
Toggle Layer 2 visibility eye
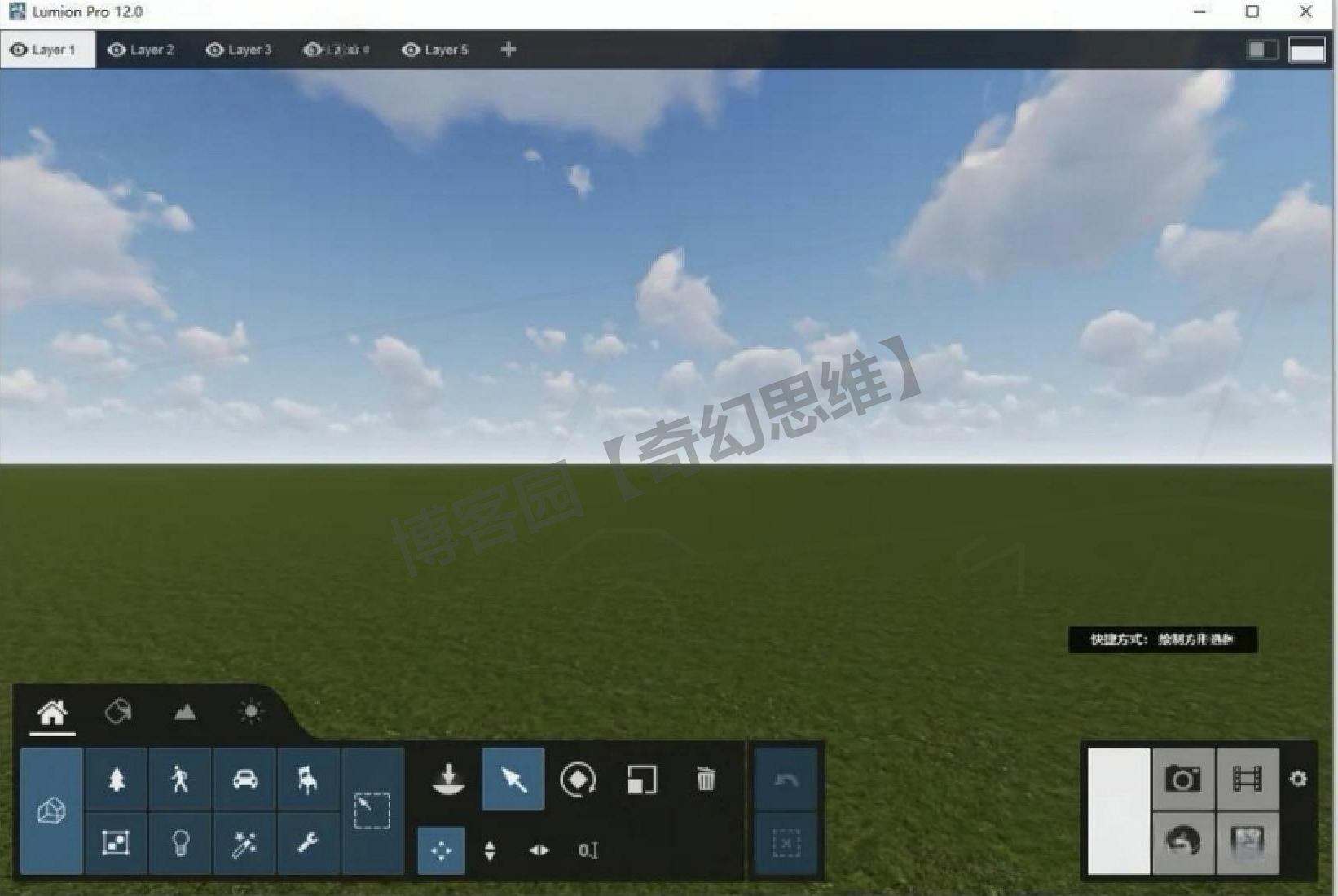pos(117,50)
